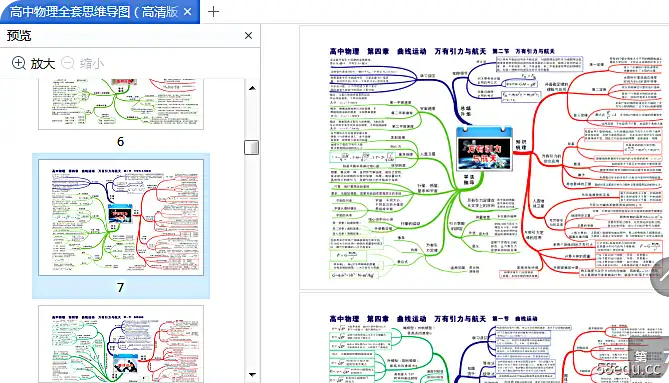Click page number 7 label

point(121,287)
